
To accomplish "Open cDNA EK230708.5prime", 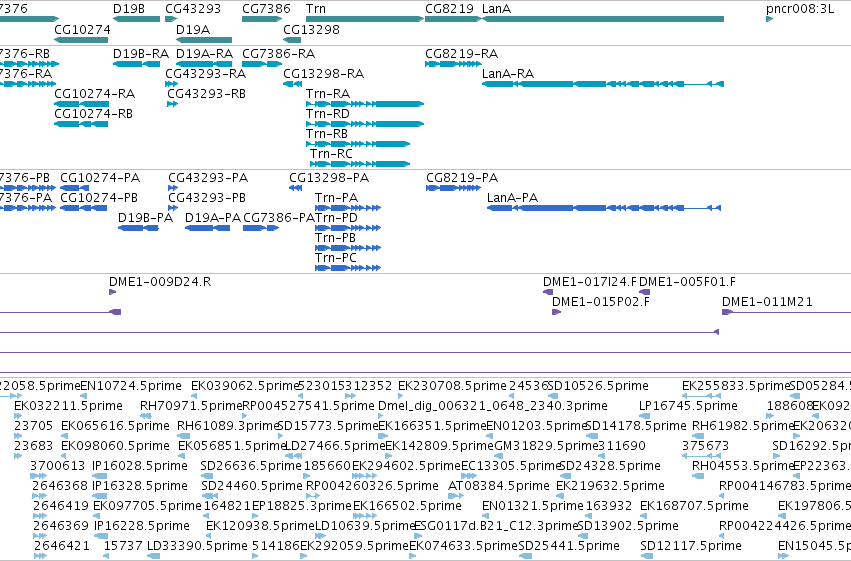I will pos(452,386).
